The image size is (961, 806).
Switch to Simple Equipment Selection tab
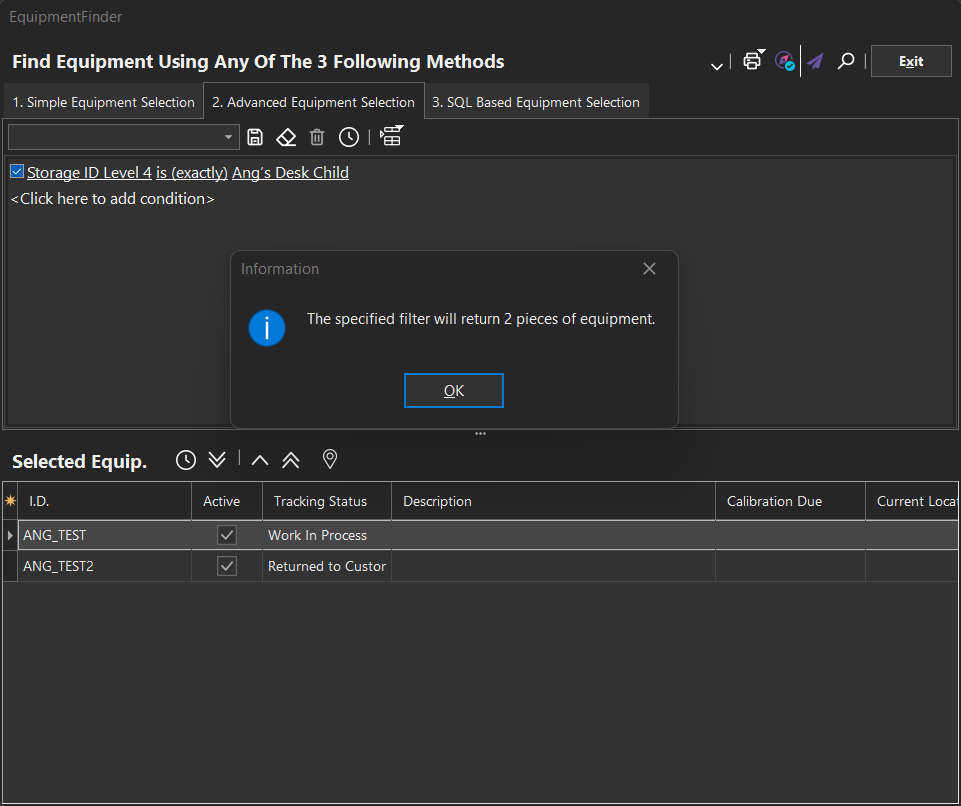point(102,102)
